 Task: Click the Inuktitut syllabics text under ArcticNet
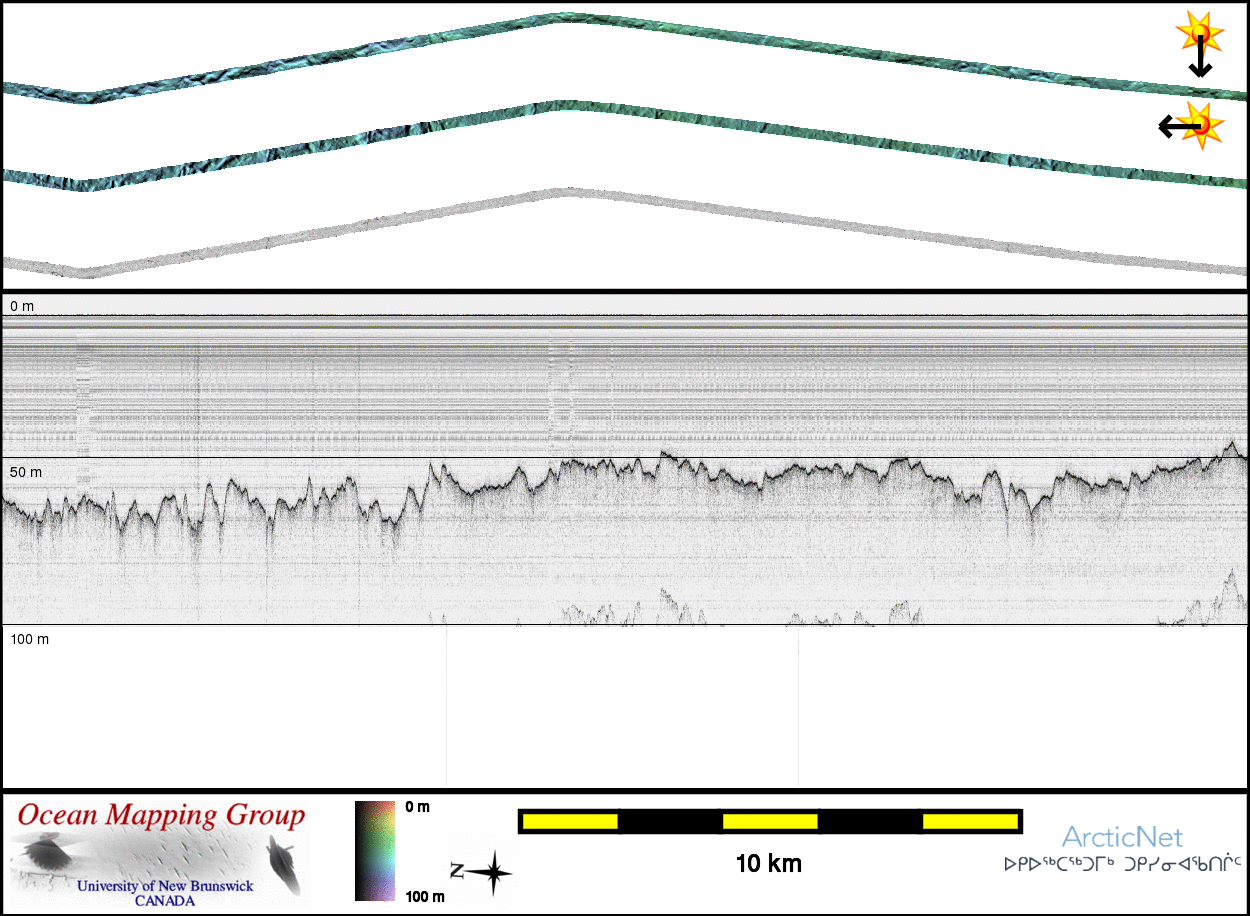(1122, 862)
